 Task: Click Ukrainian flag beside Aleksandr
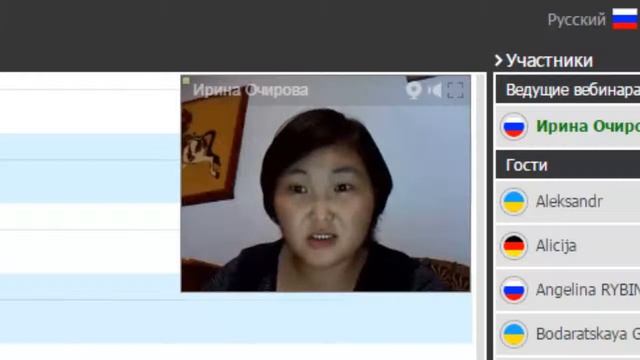pyautogui.click(x=513, y=202)
